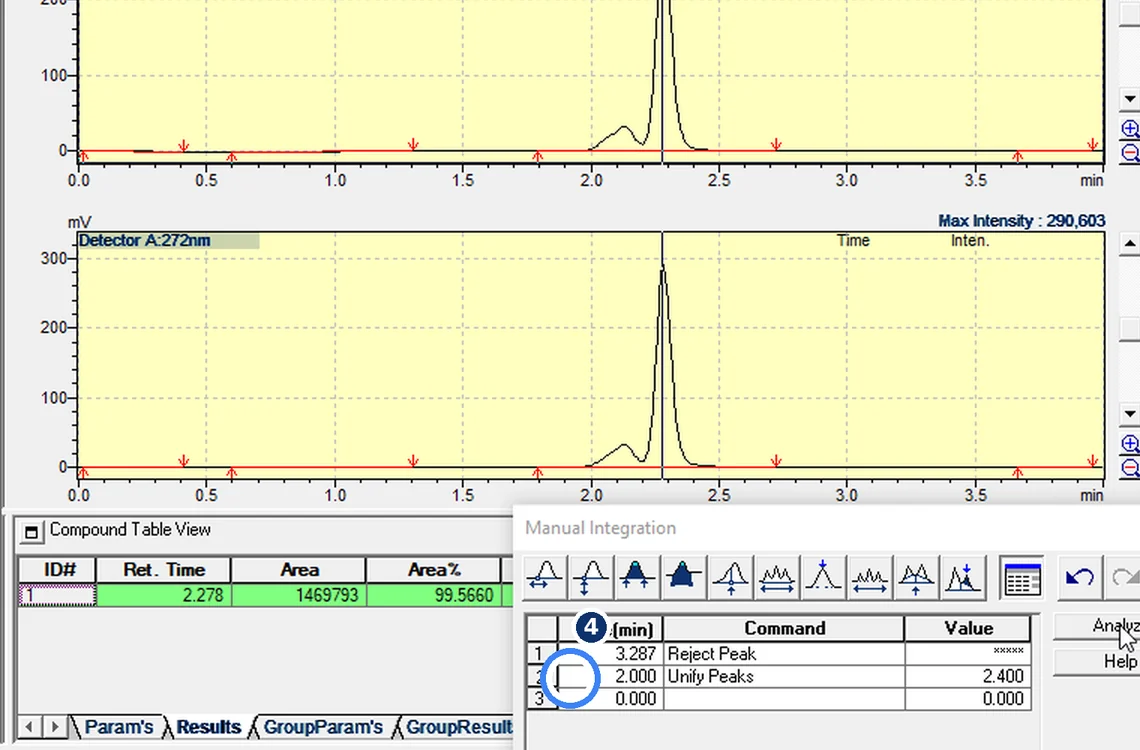Switch to the Results tab
The image size is (1140, 750).
pos(208,727)
